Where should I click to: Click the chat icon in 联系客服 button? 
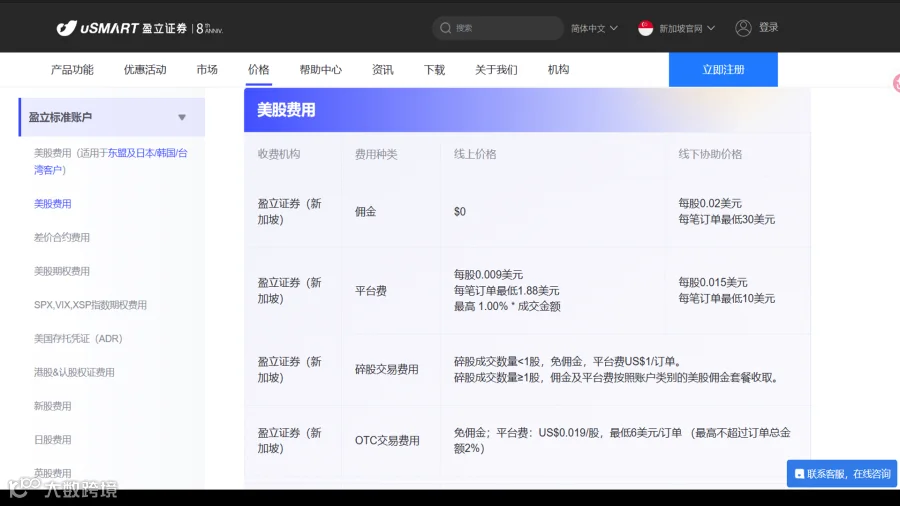[799, 474]
